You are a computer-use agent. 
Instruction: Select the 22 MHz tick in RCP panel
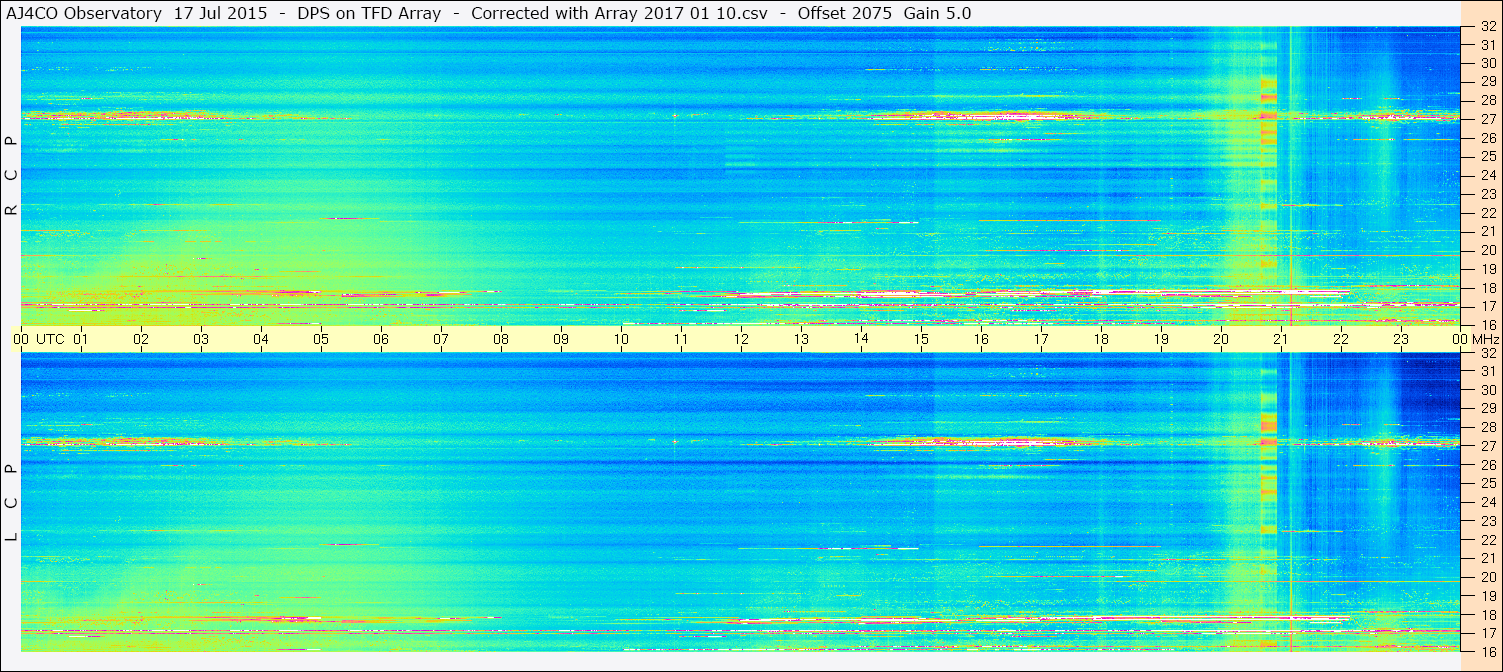point(1487,213)
